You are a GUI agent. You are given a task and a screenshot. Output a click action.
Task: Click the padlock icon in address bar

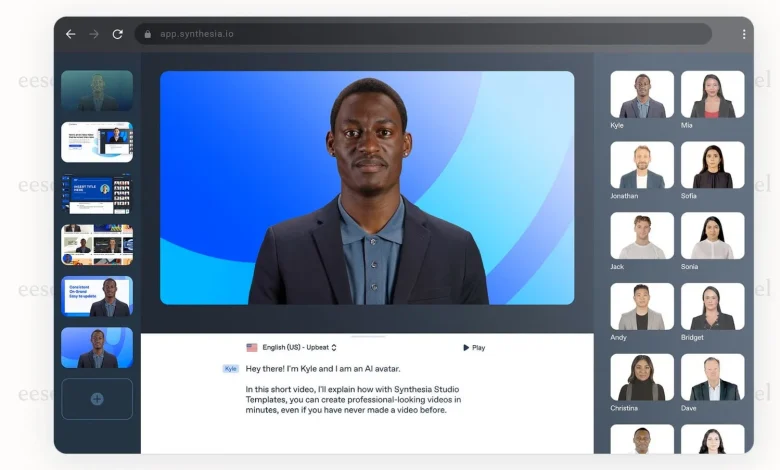[148, 34]
